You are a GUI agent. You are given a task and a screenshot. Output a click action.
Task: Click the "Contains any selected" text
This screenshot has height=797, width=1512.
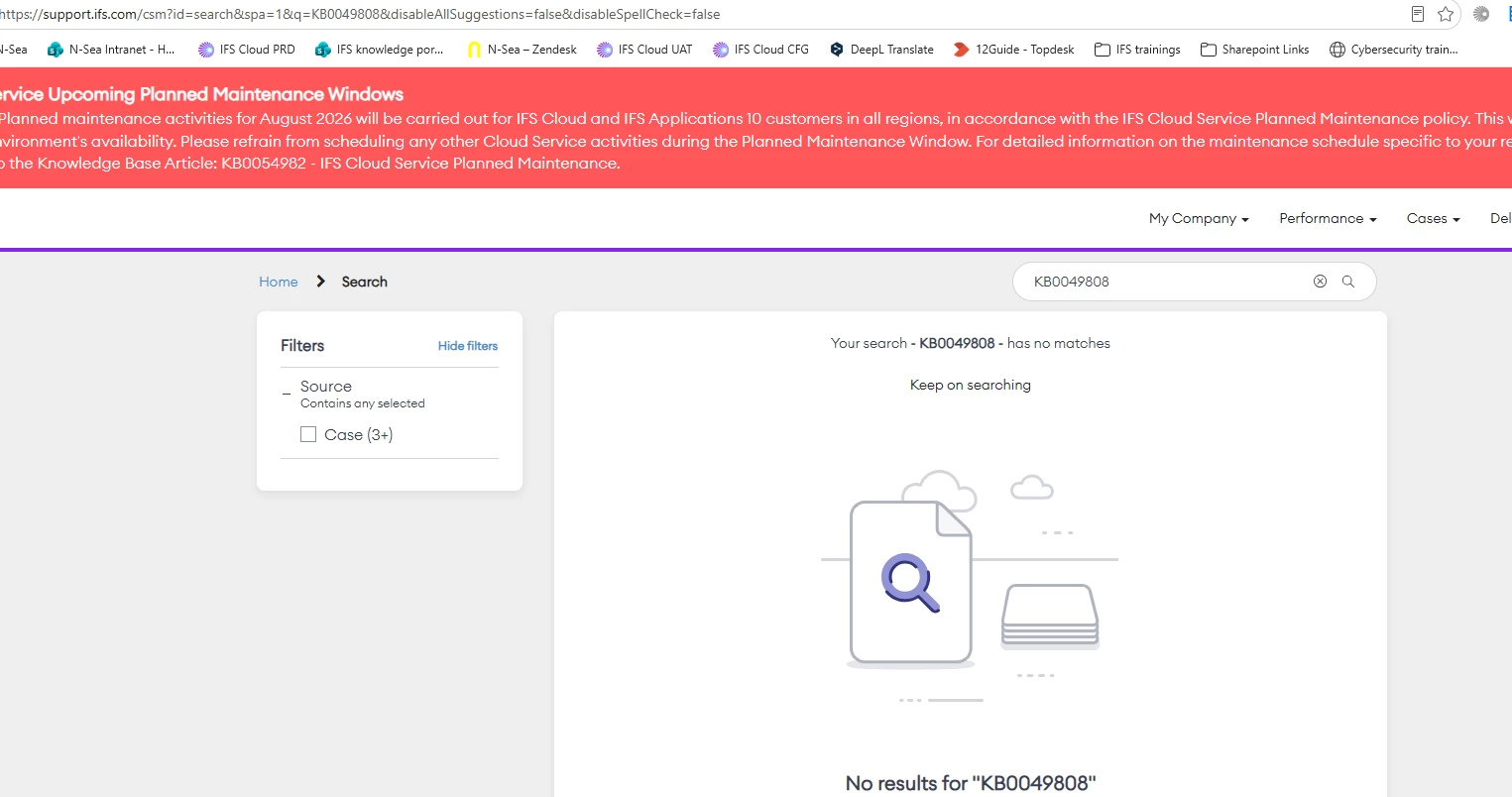tap(363, 403)
